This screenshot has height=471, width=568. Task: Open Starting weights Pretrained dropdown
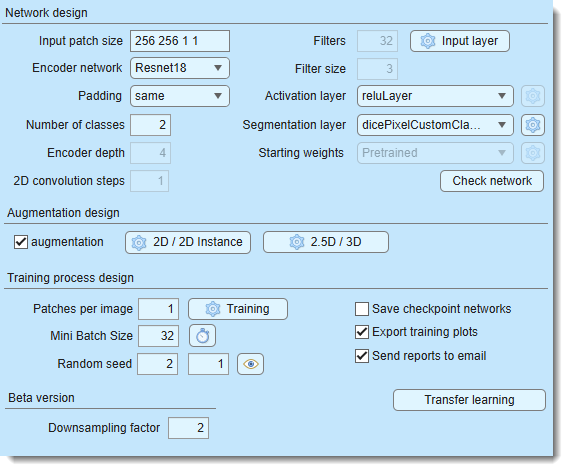(435, 153)
